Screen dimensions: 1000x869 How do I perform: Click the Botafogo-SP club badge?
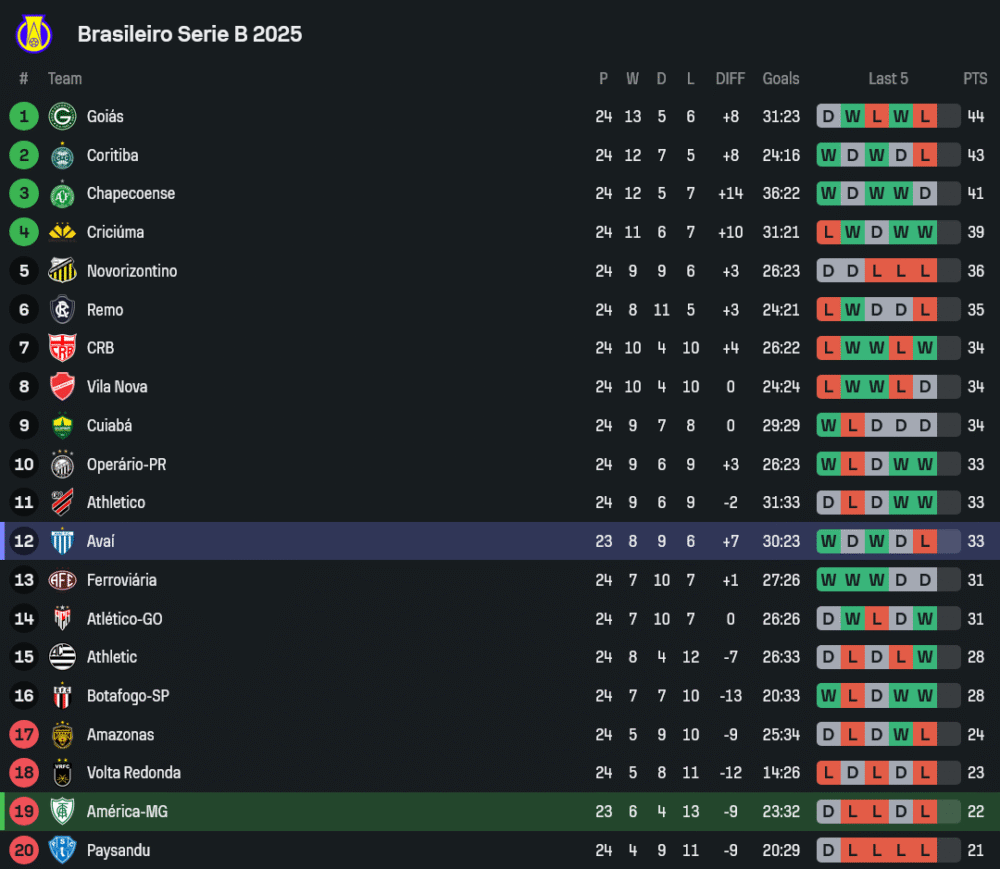pos(62,696)
